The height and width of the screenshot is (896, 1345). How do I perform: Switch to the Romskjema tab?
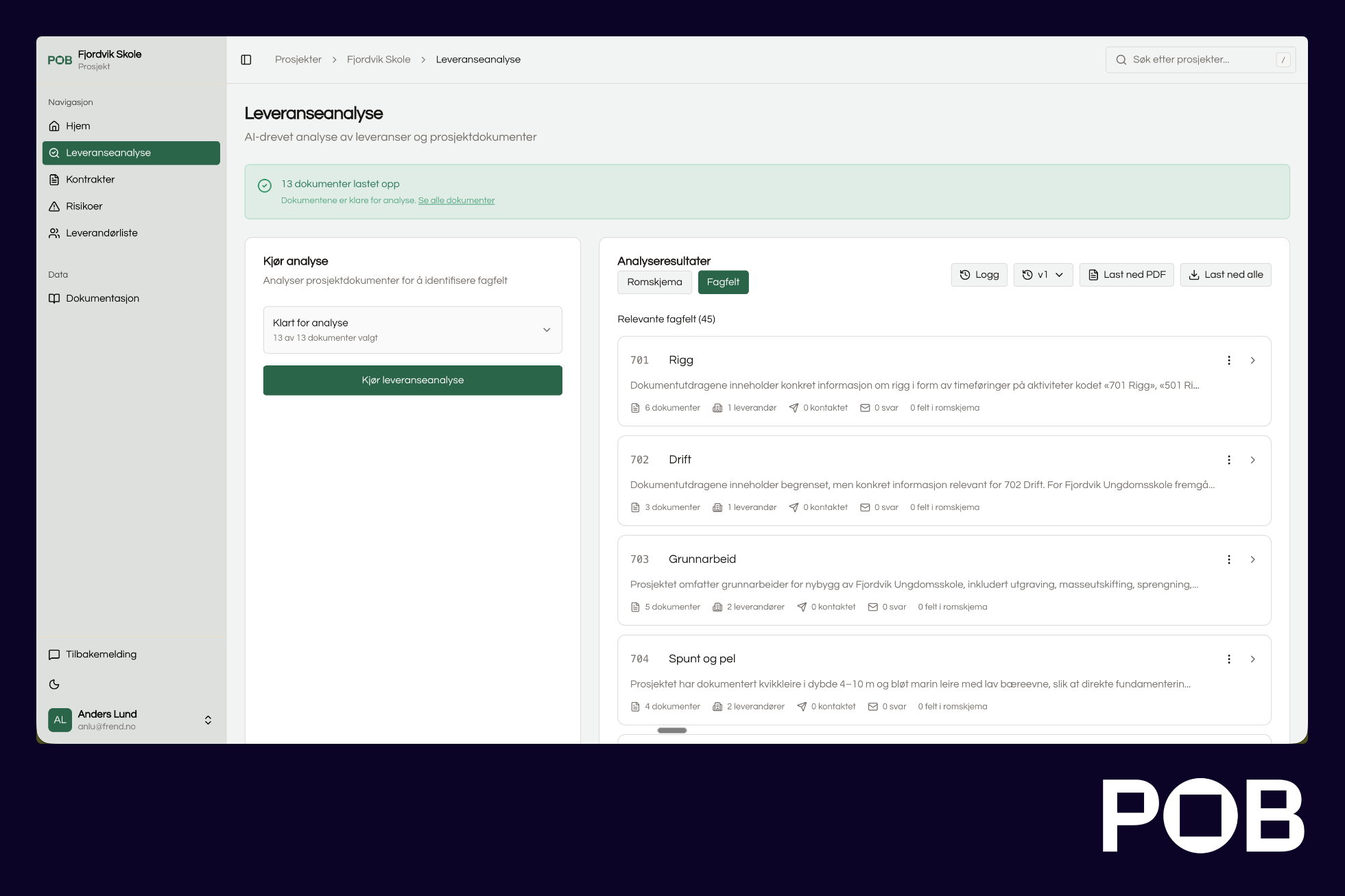pyautogui.click(x=654, y=282)
